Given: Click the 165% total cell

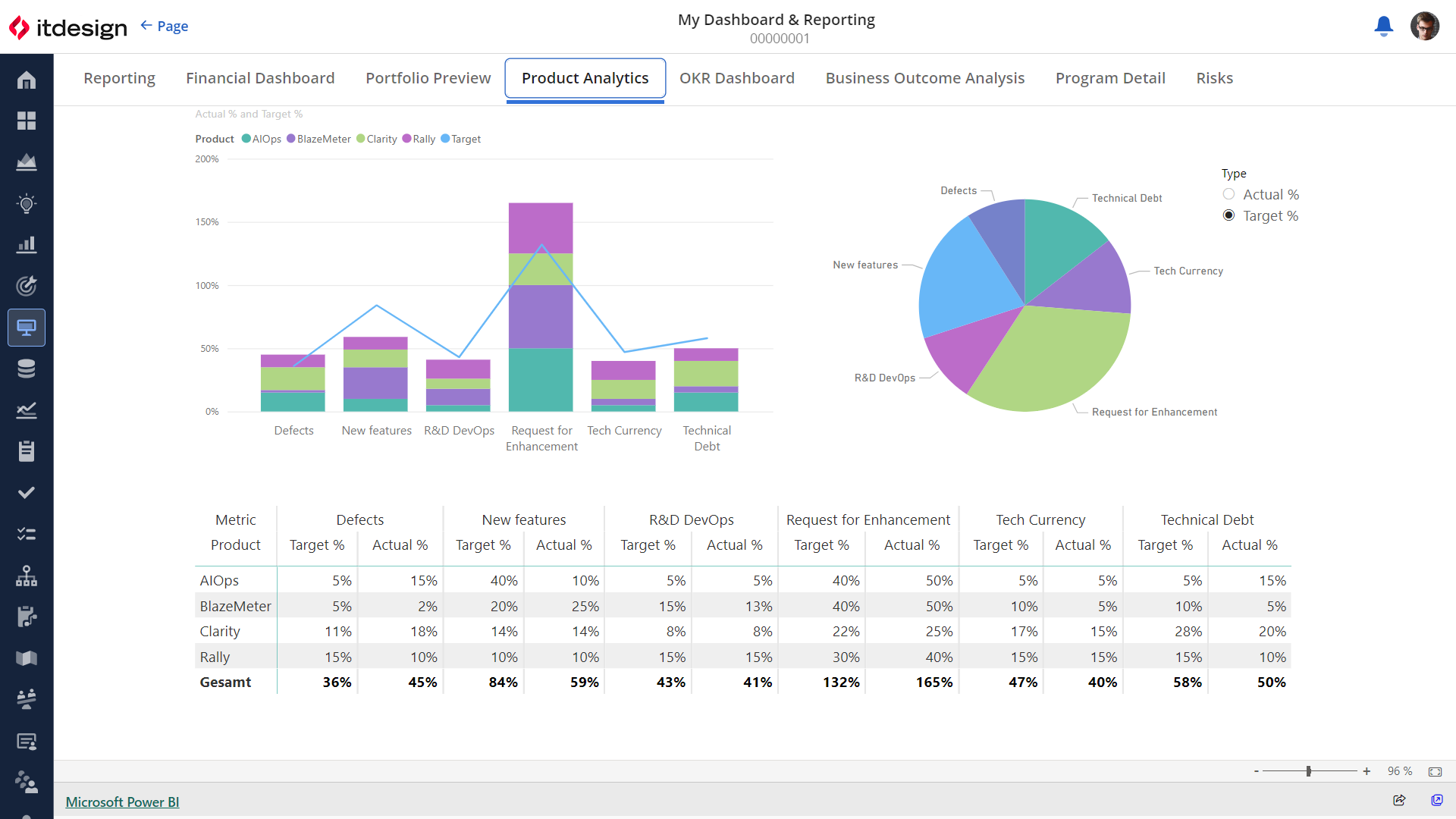Looking at the screenshot, I should 934,682.
